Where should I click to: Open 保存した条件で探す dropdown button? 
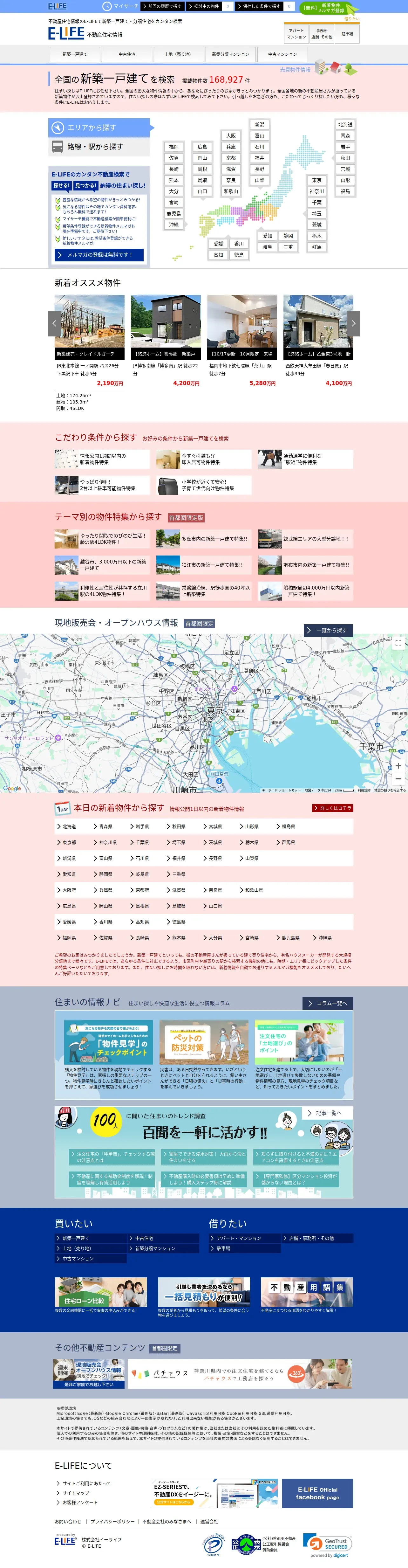259,6
